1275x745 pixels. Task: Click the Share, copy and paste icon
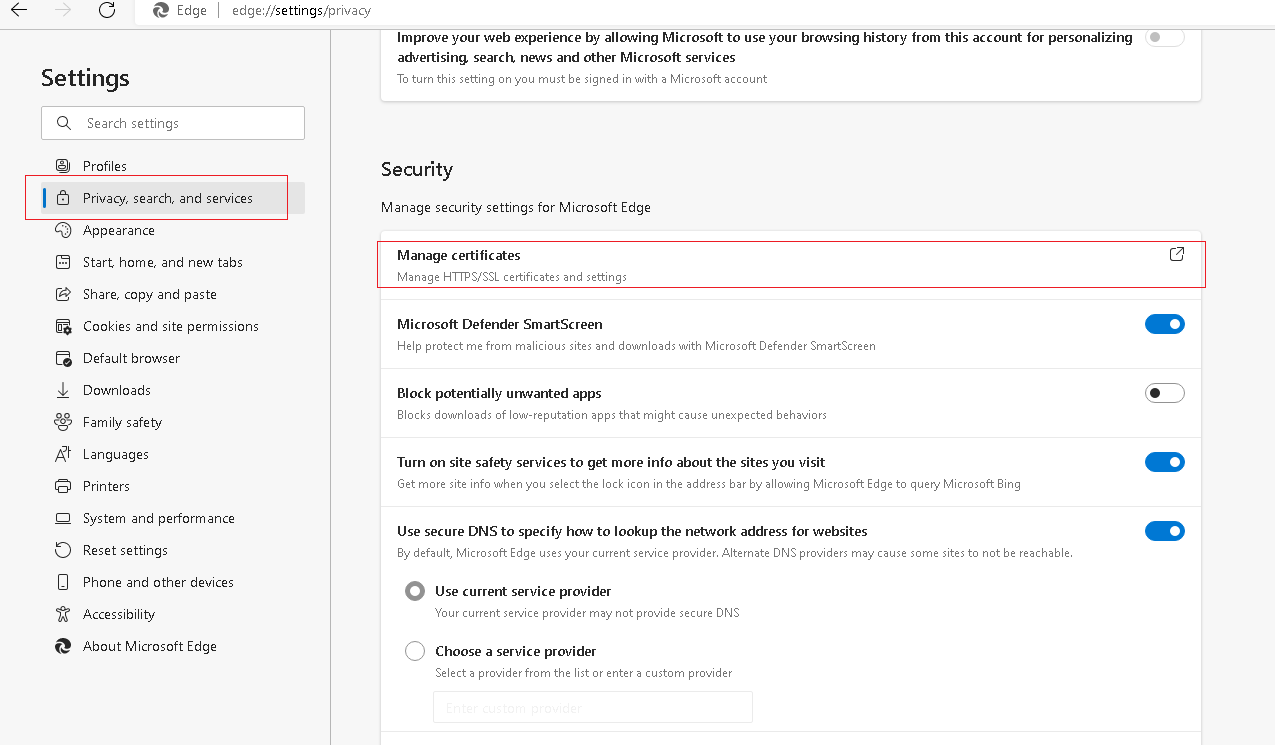(x=63, y=294)
